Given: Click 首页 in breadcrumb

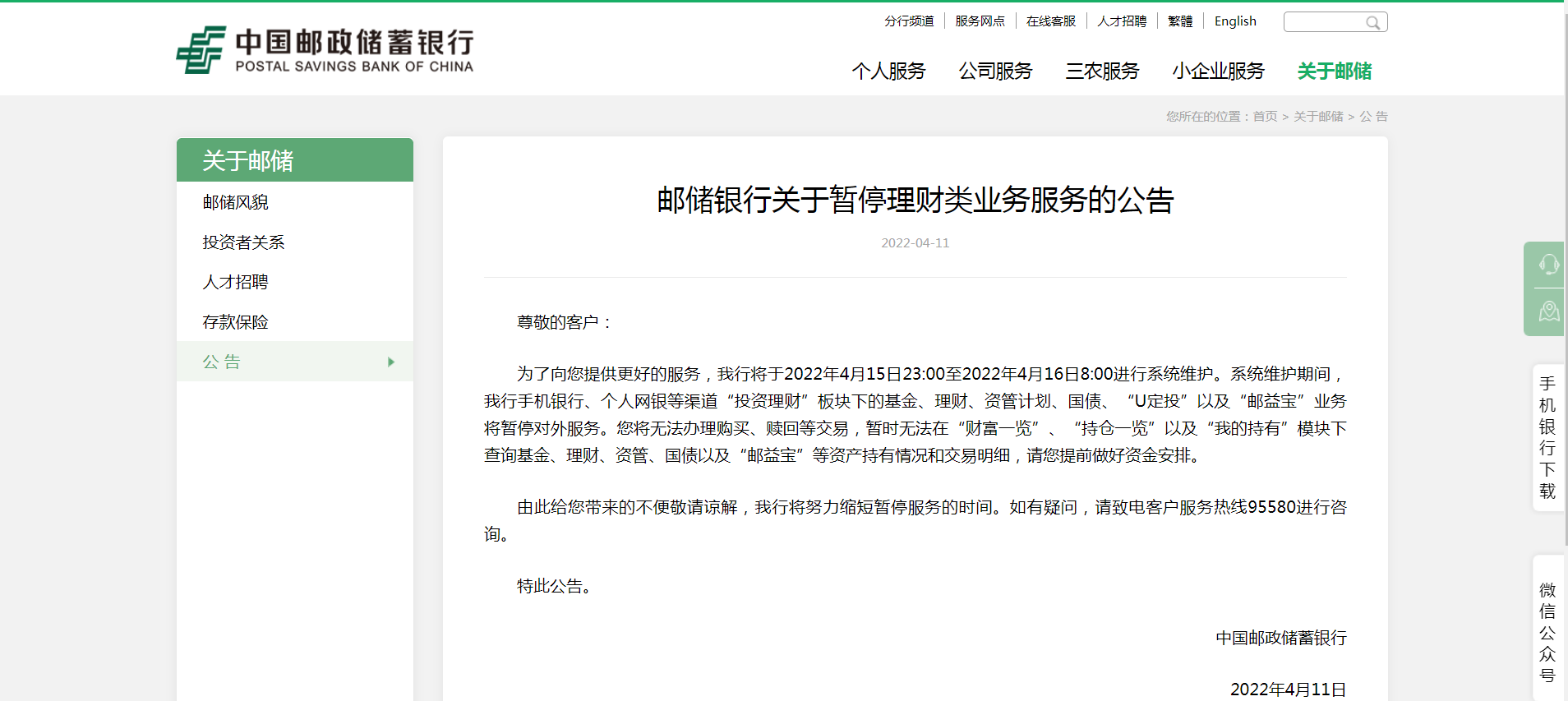Looking at the screenshot, I should coord(1265,117).
